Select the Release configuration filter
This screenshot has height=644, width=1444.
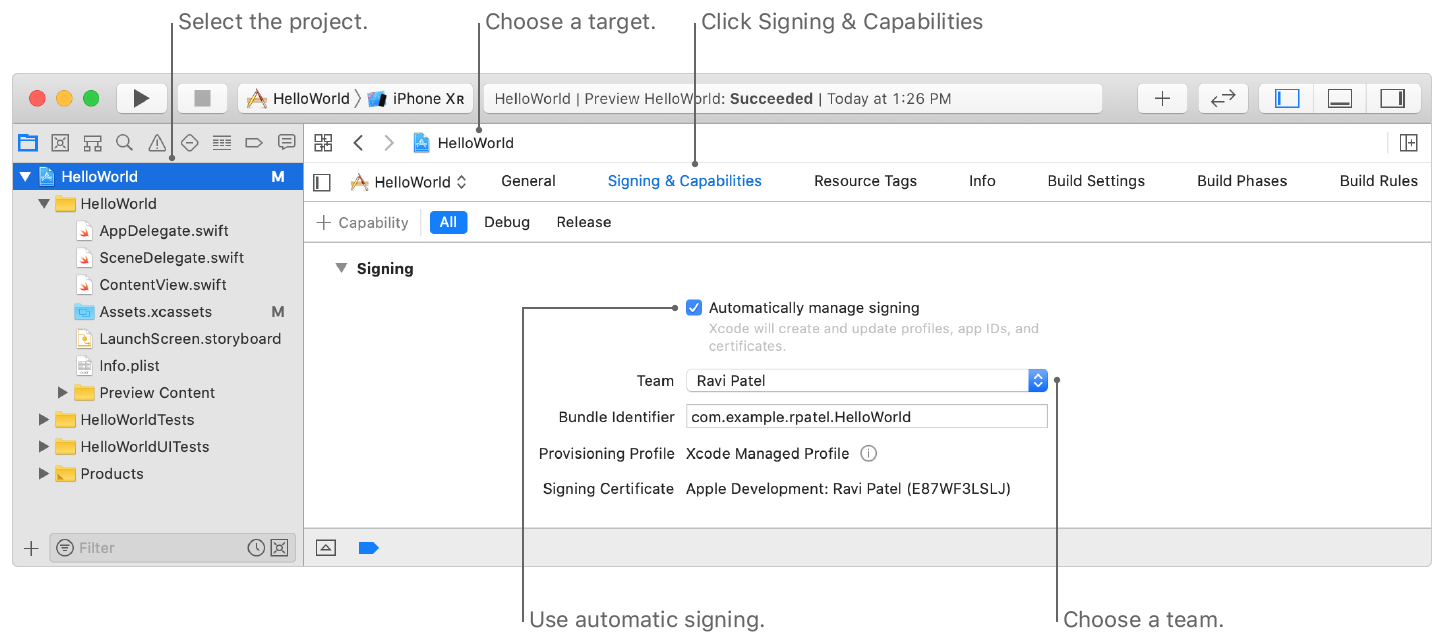coord(584,222)
